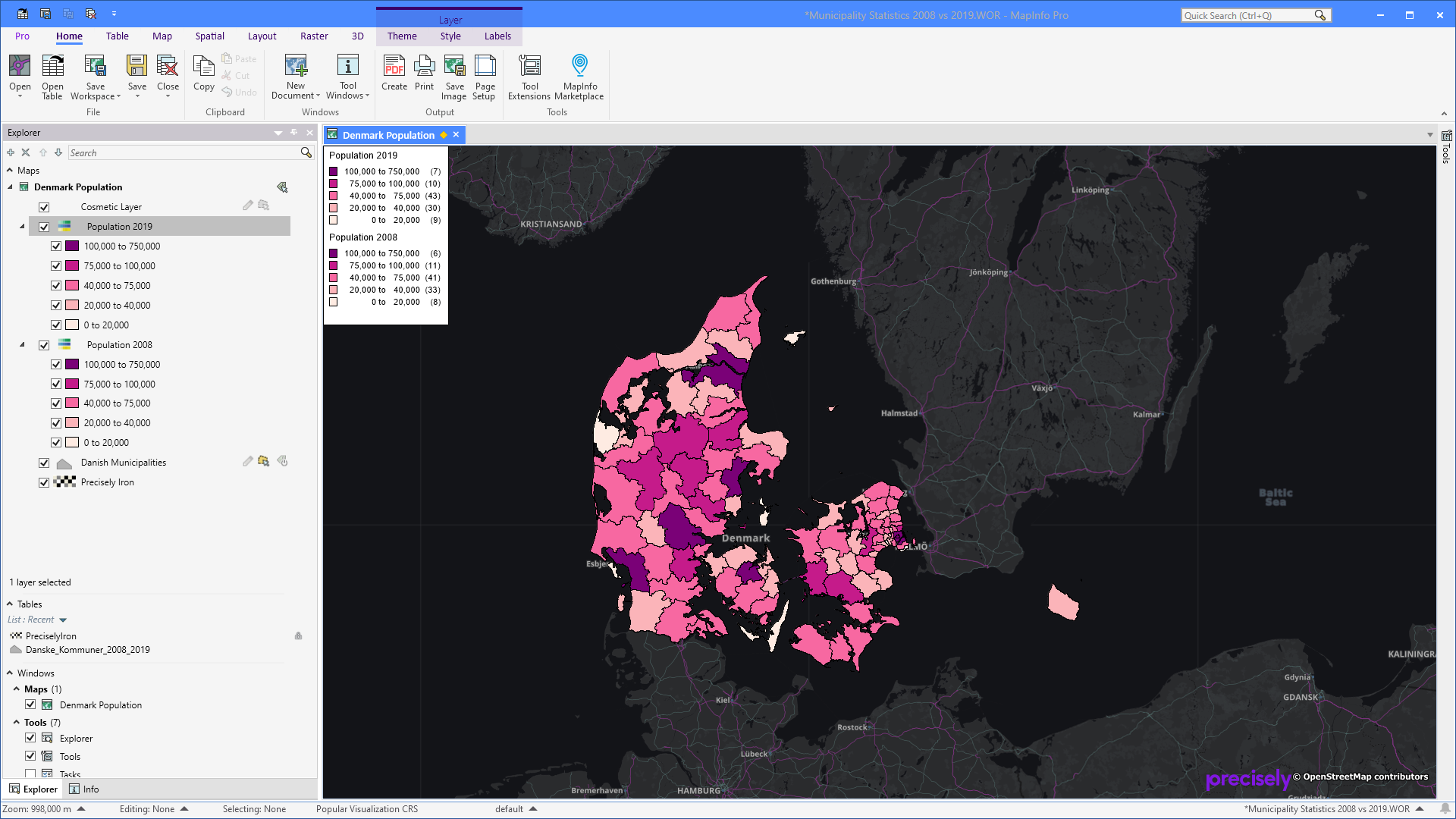The image size is (1456, 819).
Task: Toggle visibility of the Precisely Iron layer
Action: (x=44, y=482)
